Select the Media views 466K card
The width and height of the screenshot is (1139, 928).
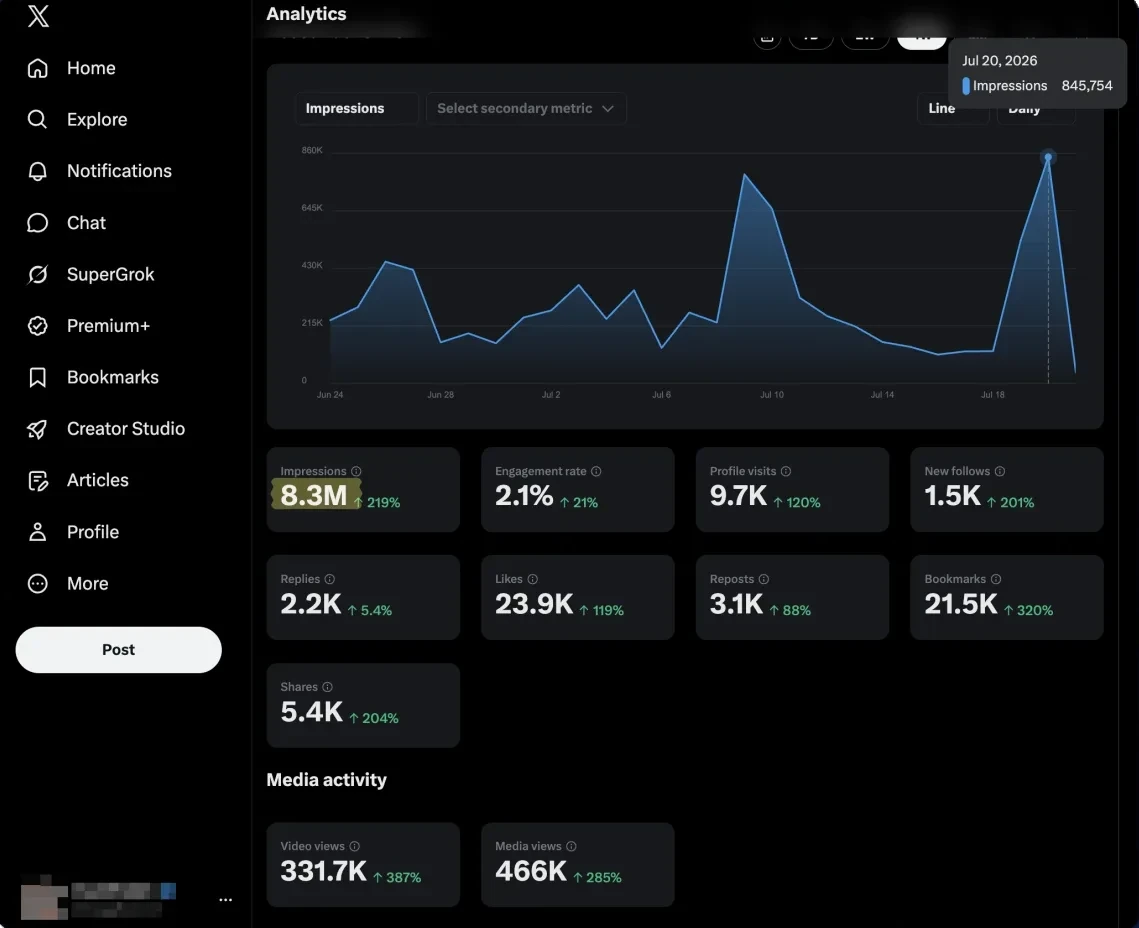577,865
